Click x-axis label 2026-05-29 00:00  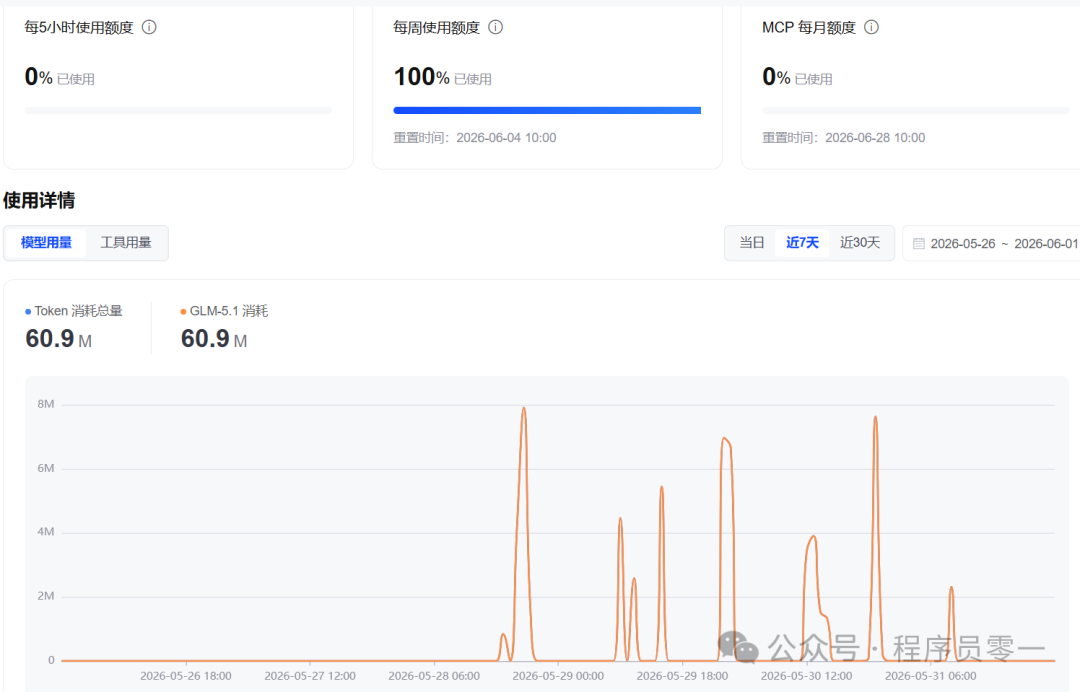pyautogui.click(x=558, y=676)
